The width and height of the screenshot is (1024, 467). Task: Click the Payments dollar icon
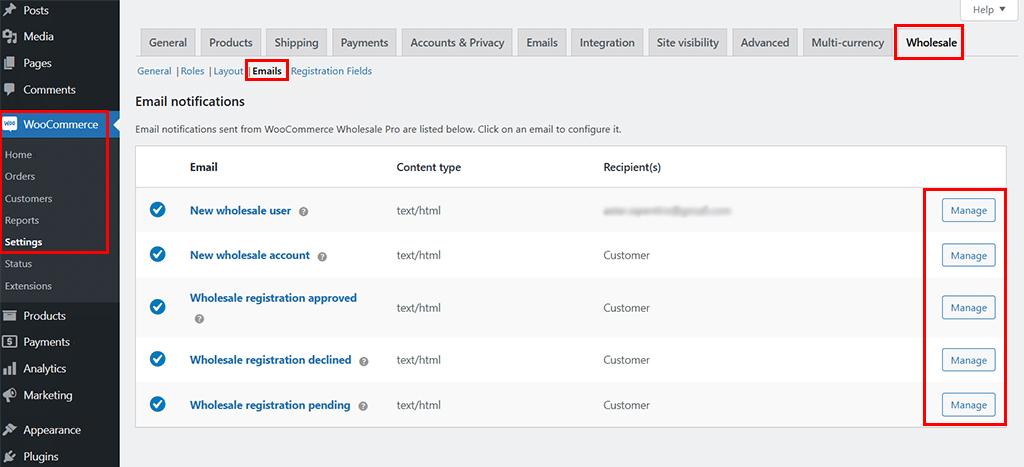click(x=9, y=342)
